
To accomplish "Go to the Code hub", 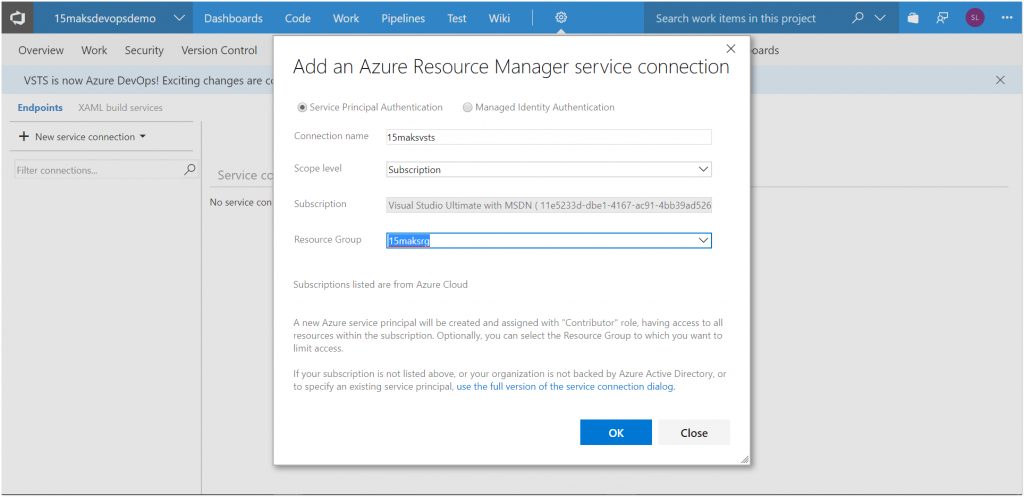I will tap(298, 18).
